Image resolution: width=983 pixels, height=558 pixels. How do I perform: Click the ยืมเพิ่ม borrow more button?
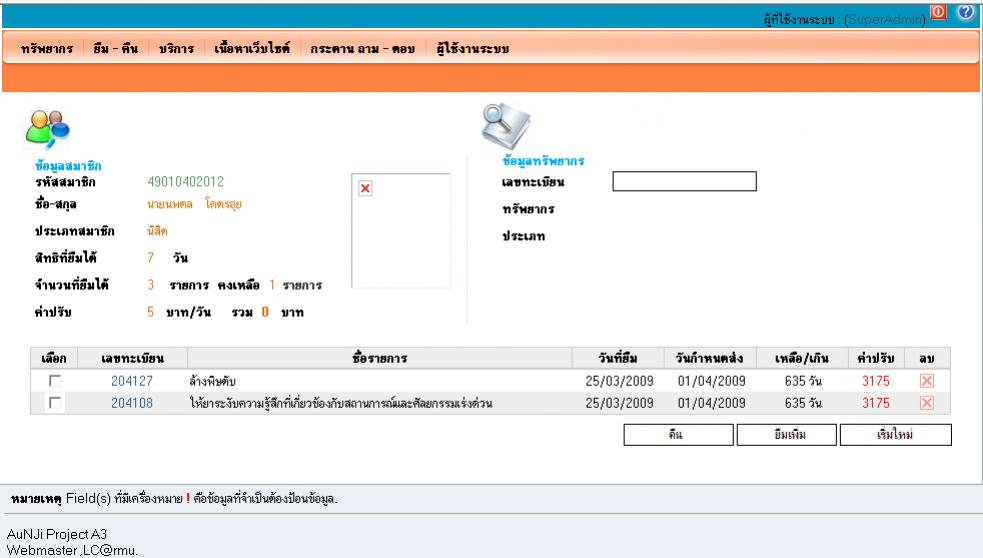coord(787,434)
